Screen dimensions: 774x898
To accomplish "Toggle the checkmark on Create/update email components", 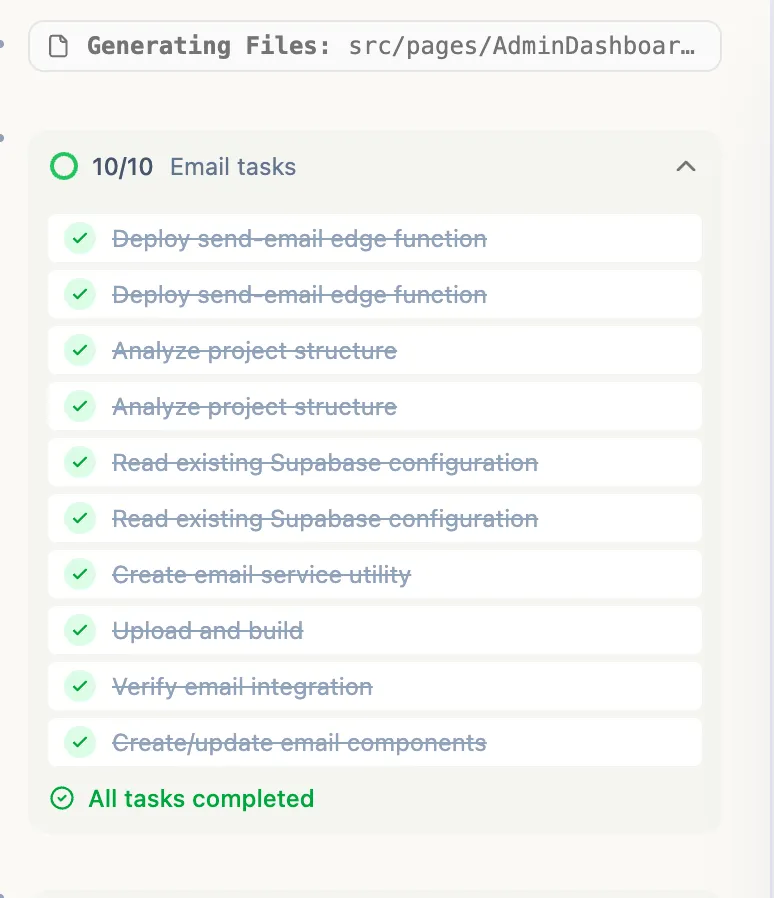I will [x=80, y=742].
